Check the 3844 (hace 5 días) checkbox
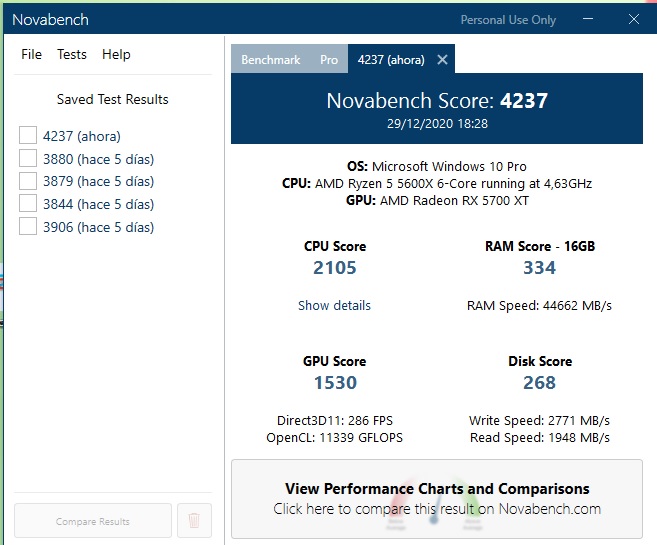 pyautogui.click(x=28, y=204)
